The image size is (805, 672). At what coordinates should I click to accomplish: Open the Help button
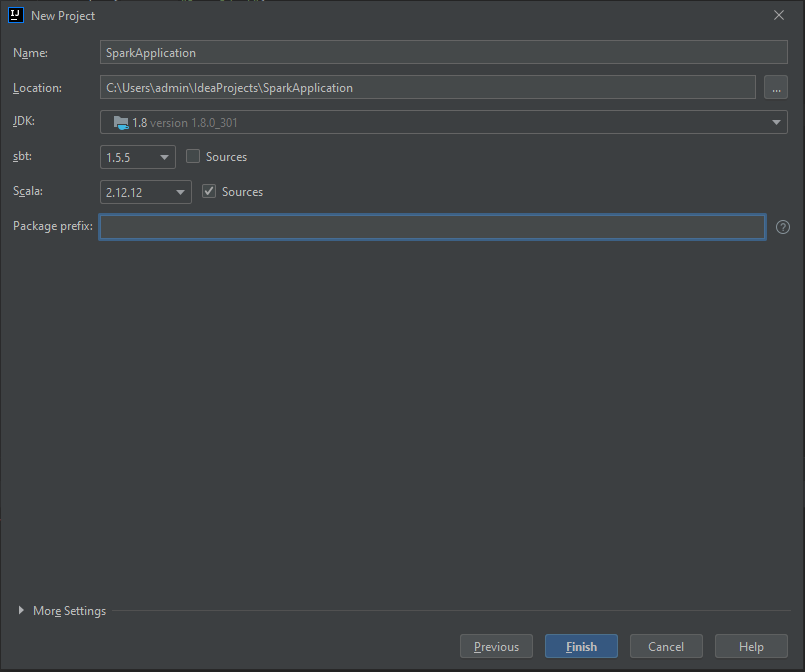(x=751, y=647)
